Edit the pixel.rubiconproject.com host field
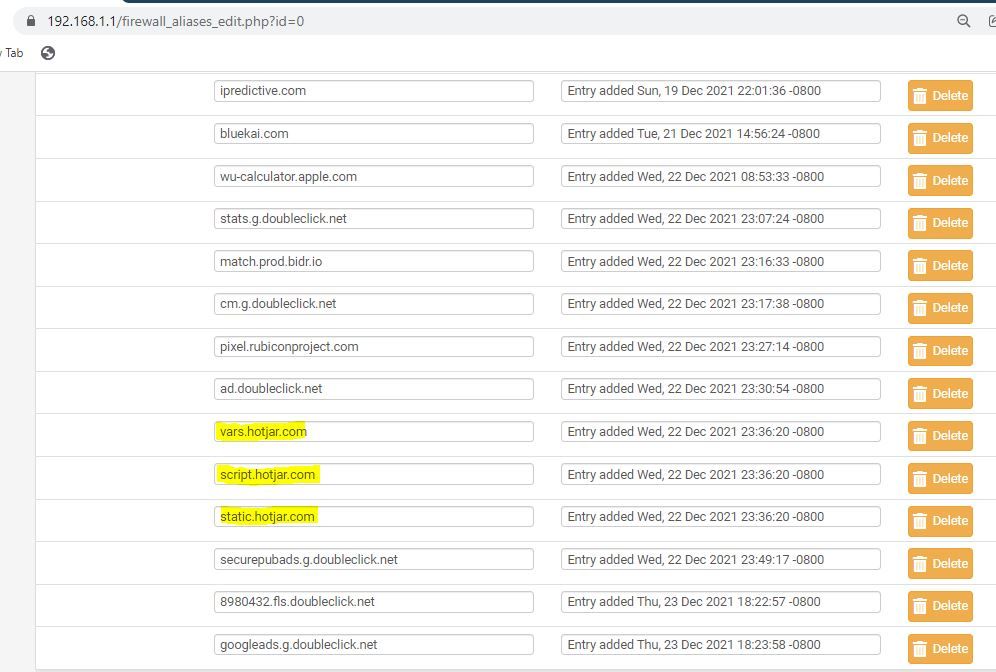 point(374,347)
